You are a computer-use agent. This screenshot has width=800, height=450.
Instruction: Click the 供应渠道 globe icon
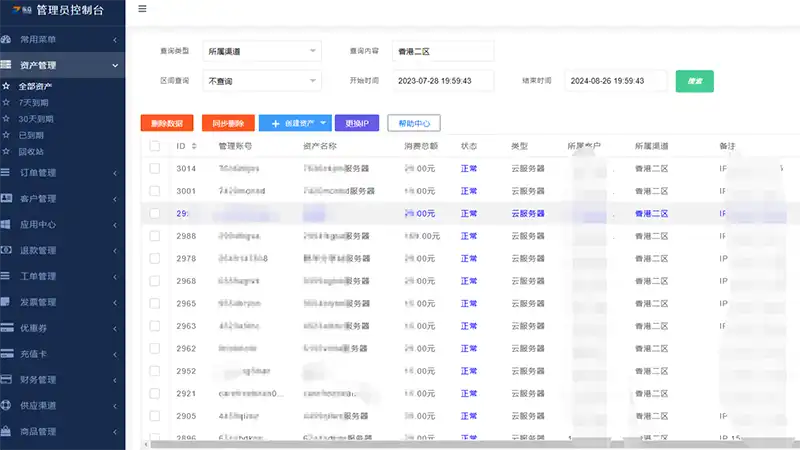[x=6, y=405]
